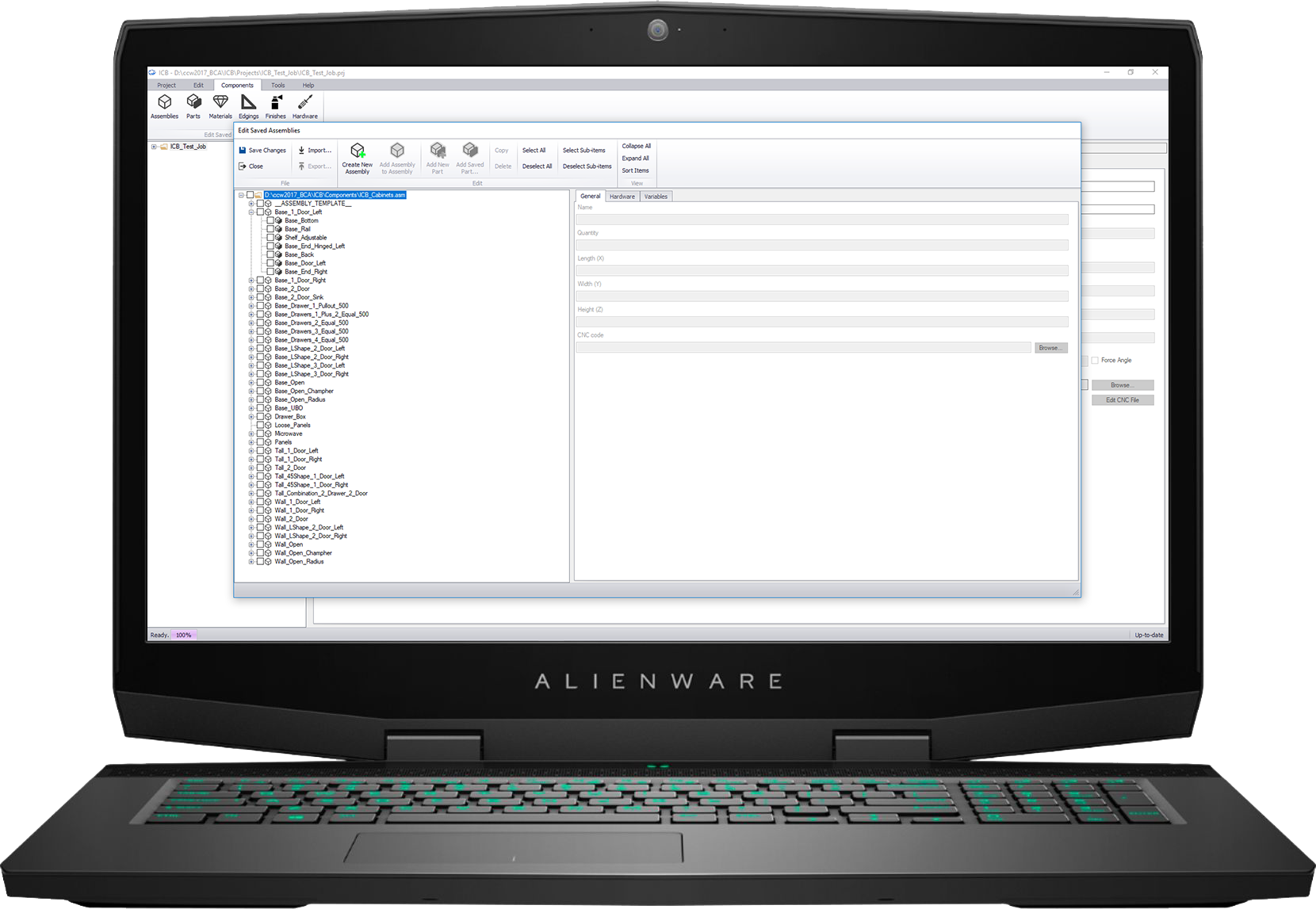Viewport: 1316px width, 909px height.
Task: Expand the Base_Open node
Action: [x=251, y=383]
